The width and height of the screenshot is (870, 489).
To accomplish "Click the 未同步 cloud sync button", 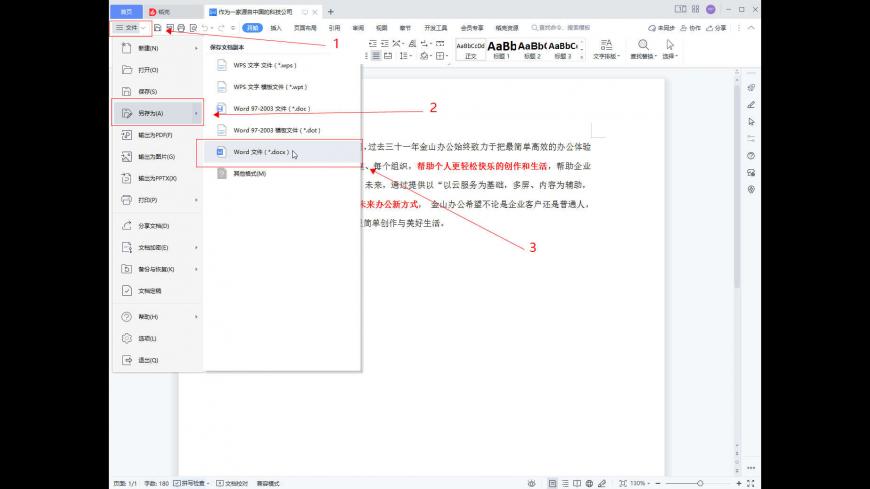I will click(x=661, y=28).
